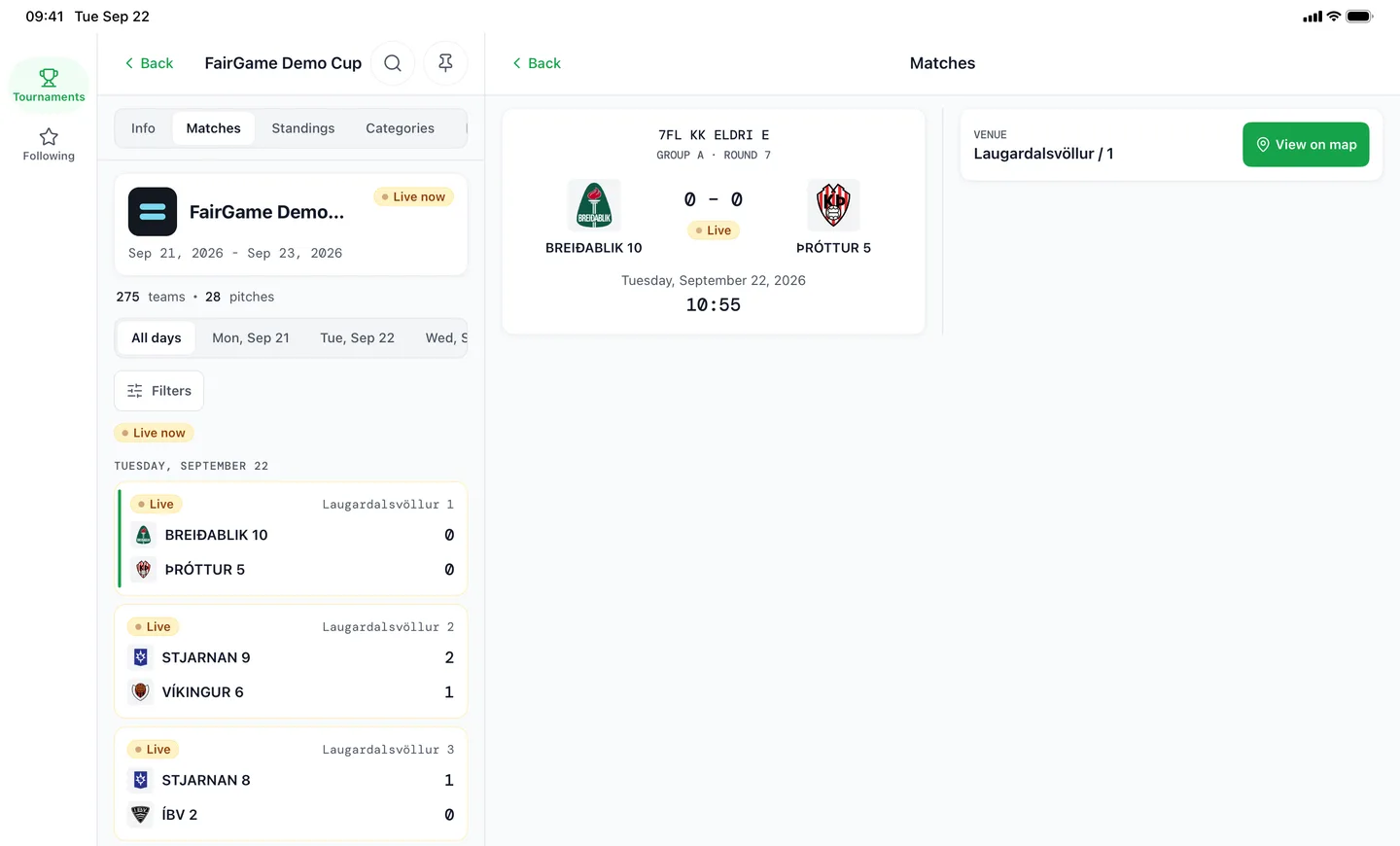Click the venue name Laugardalsvöllur / 1
Image resolution: width=1400 pixels, height=846 pixels.
[1043, 154]
